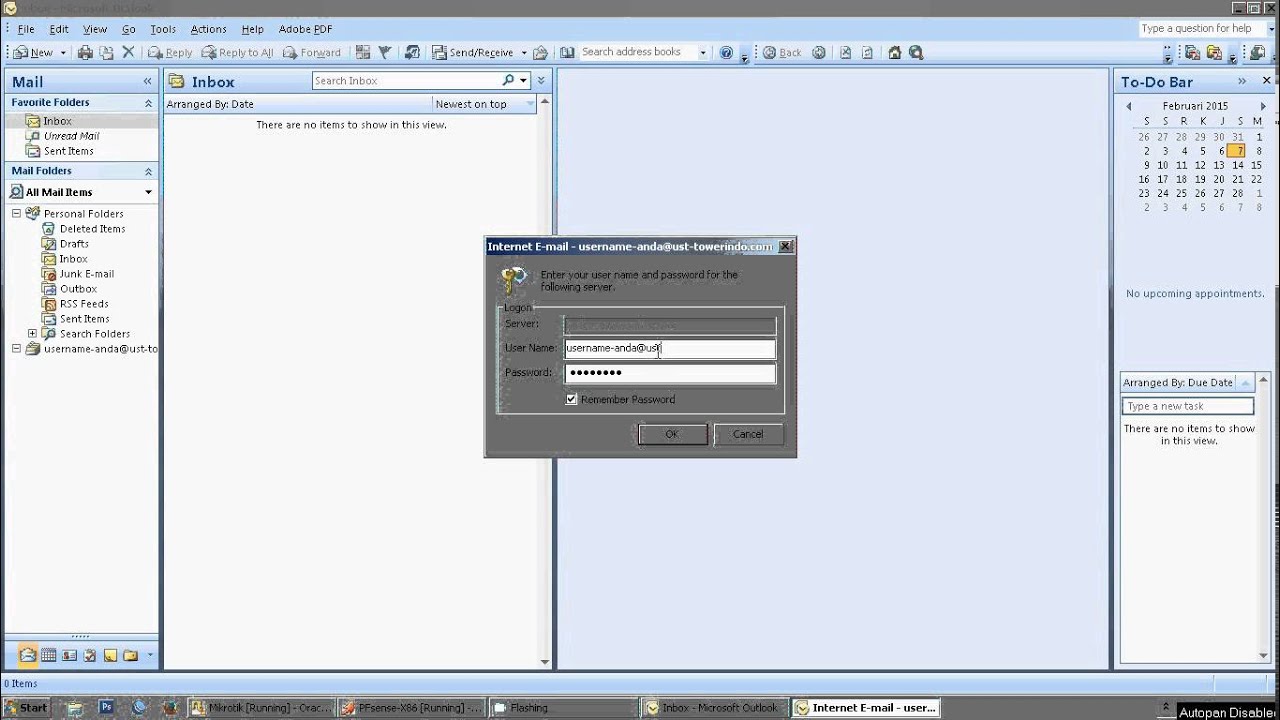The height and width of the screenshot is (720, 1280).
Task: Click the Type a new task field
Action: (1187, 406)
